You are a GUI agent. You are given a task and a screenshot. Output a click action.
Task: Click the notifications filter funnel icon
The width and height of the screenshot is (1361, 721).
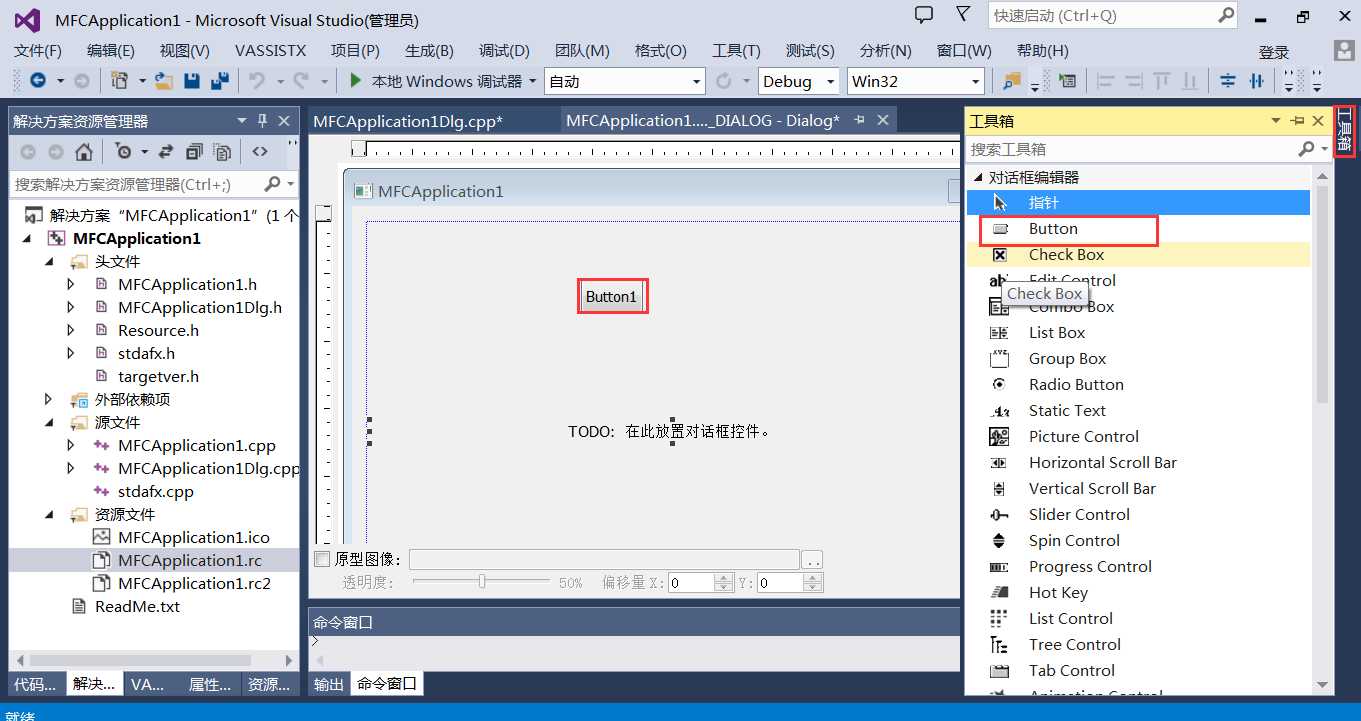[x=962, y=15]
